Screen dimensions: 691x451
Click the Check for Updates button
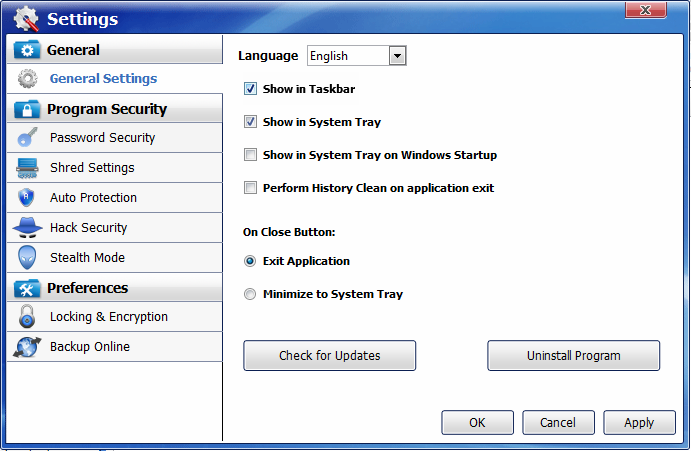[330, 355]
